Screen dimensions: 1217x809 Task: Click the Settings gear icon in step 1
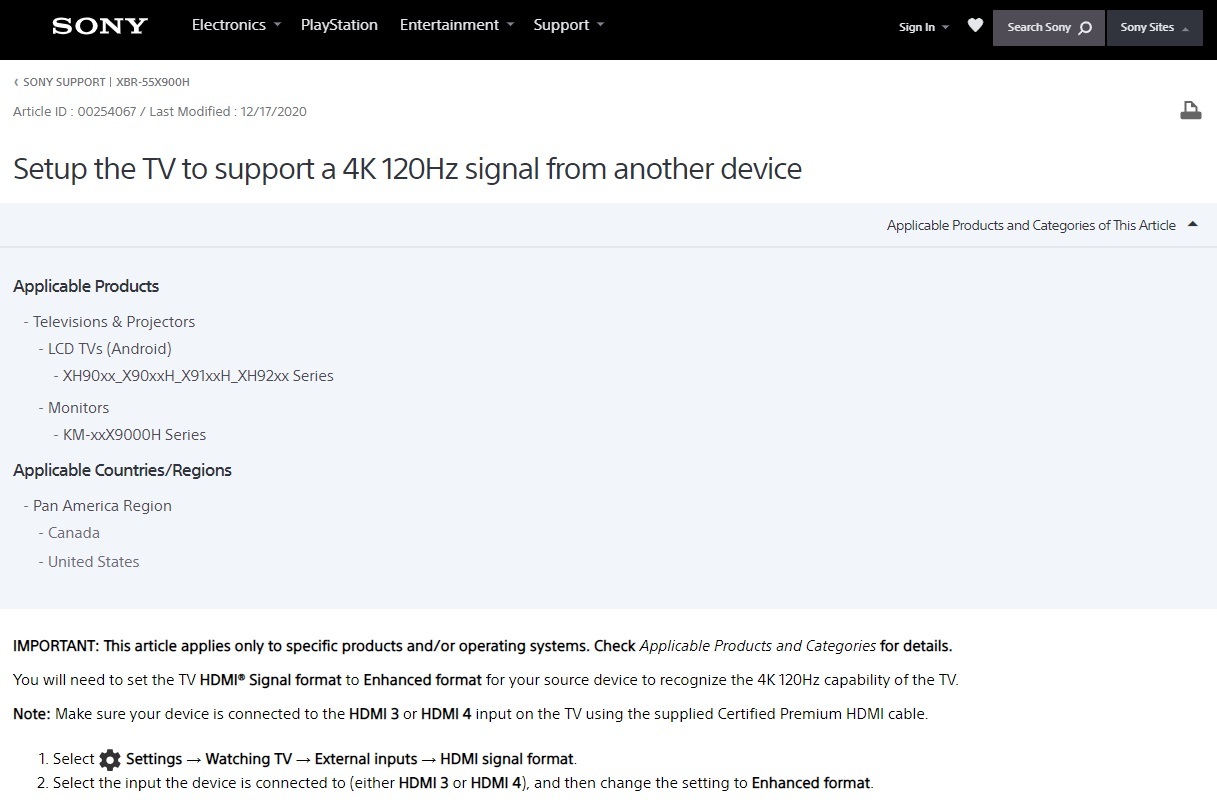coord(110,760)
